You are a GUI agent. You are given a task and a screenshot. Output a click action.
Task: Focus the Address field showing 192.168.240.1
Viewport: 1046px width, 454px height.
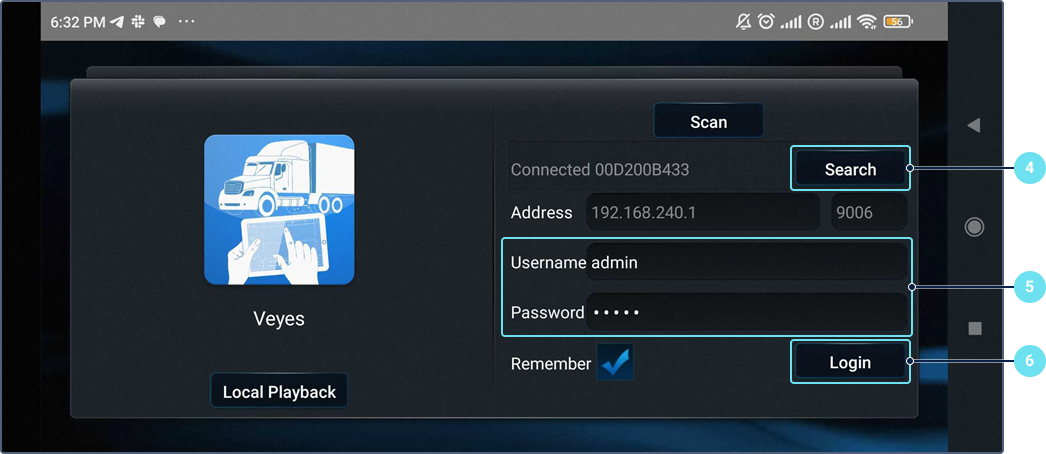click(702, 213)
